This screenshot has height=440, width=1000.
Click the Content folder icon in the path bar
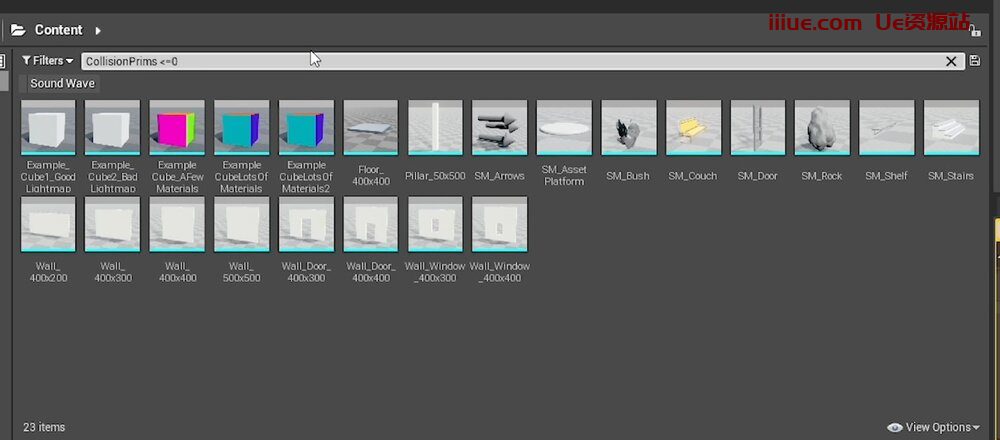coord(18,30)
